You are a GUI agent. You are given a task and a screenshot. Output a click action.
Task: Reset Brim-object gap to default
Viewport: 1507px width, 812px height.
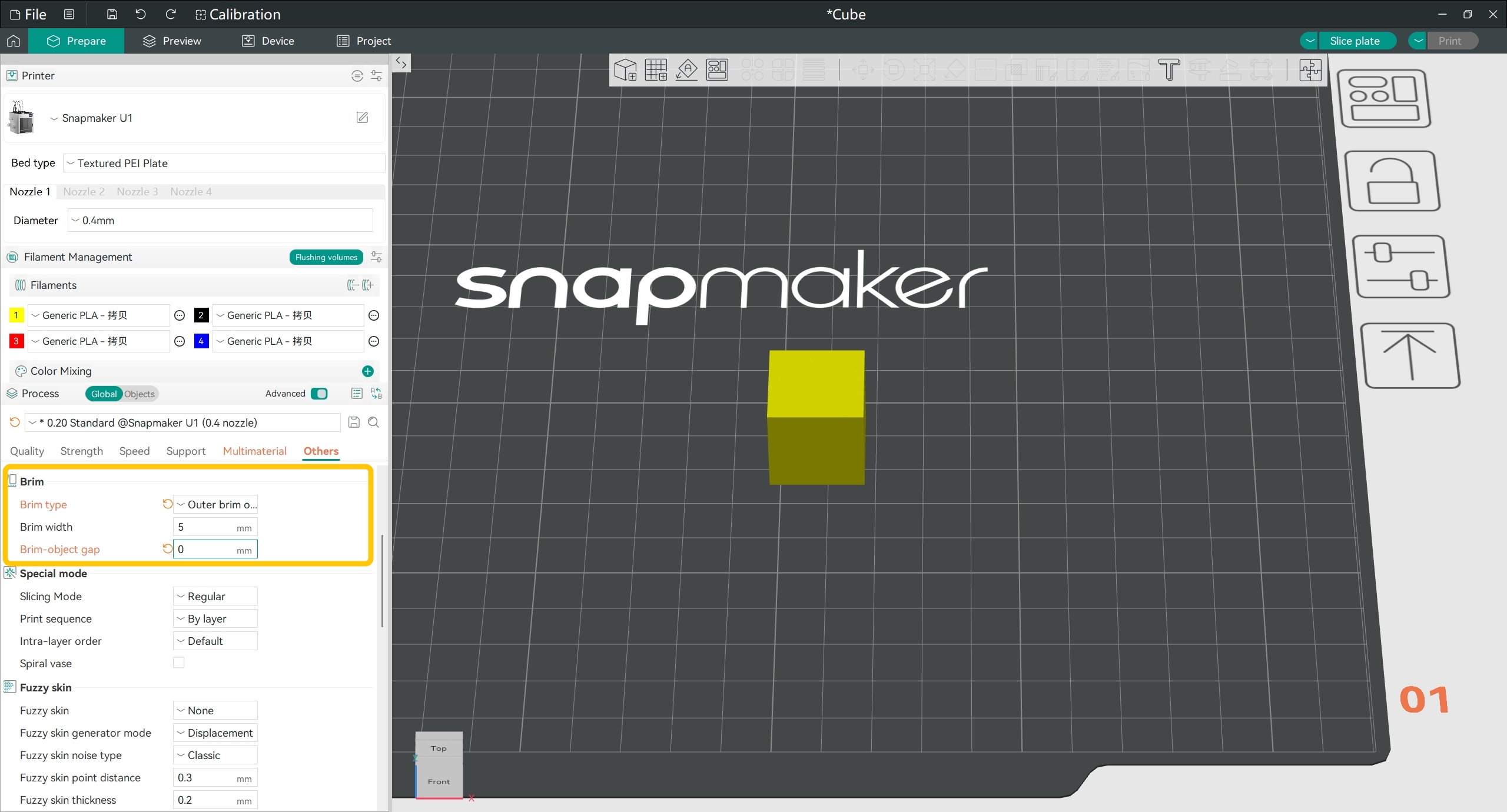pyautogui.click(x=167, y=549)
